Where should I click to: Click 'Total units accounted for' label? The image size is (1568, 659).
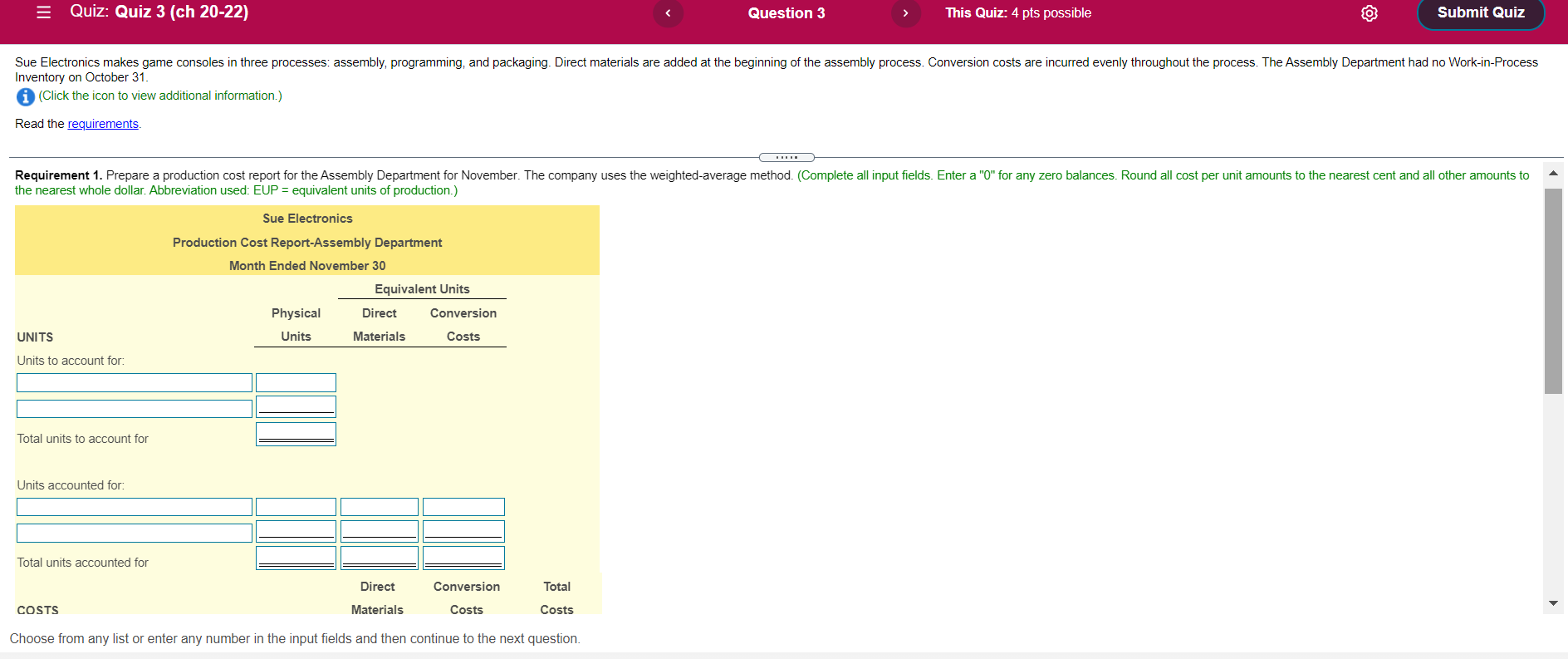[x=83, y=563]
